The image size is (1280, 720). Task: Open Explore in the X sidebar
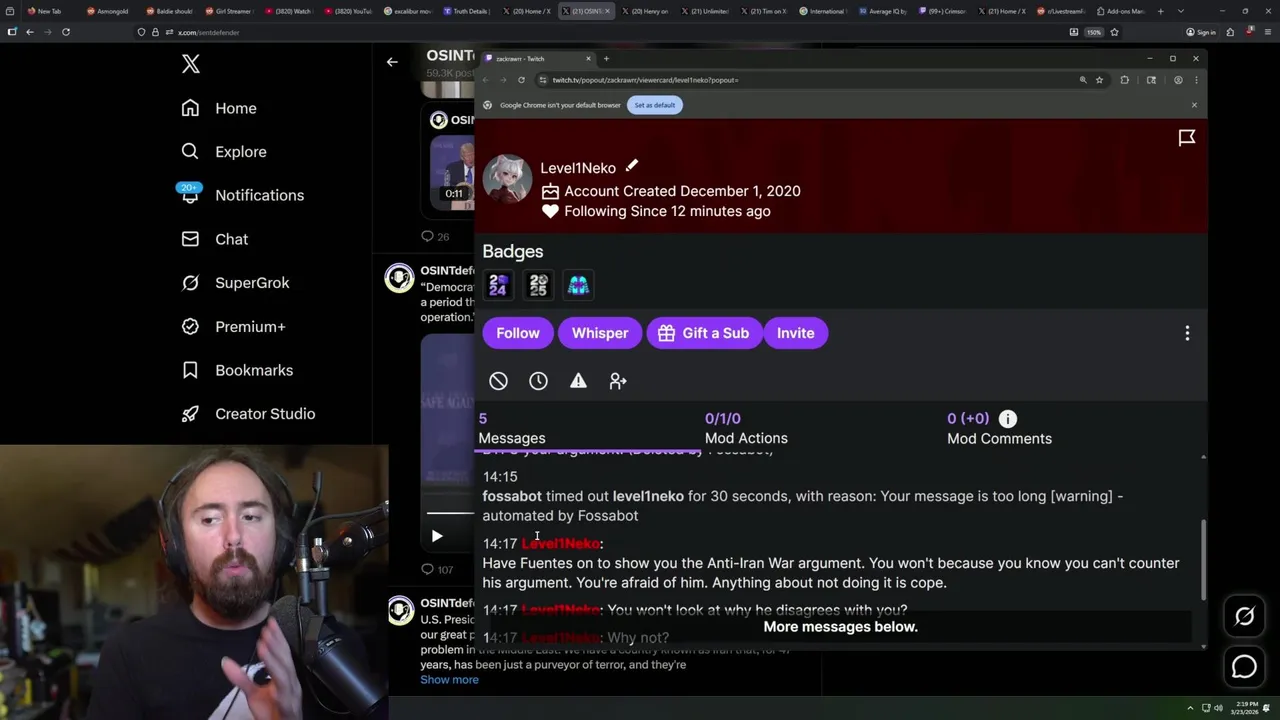[224, 152]
